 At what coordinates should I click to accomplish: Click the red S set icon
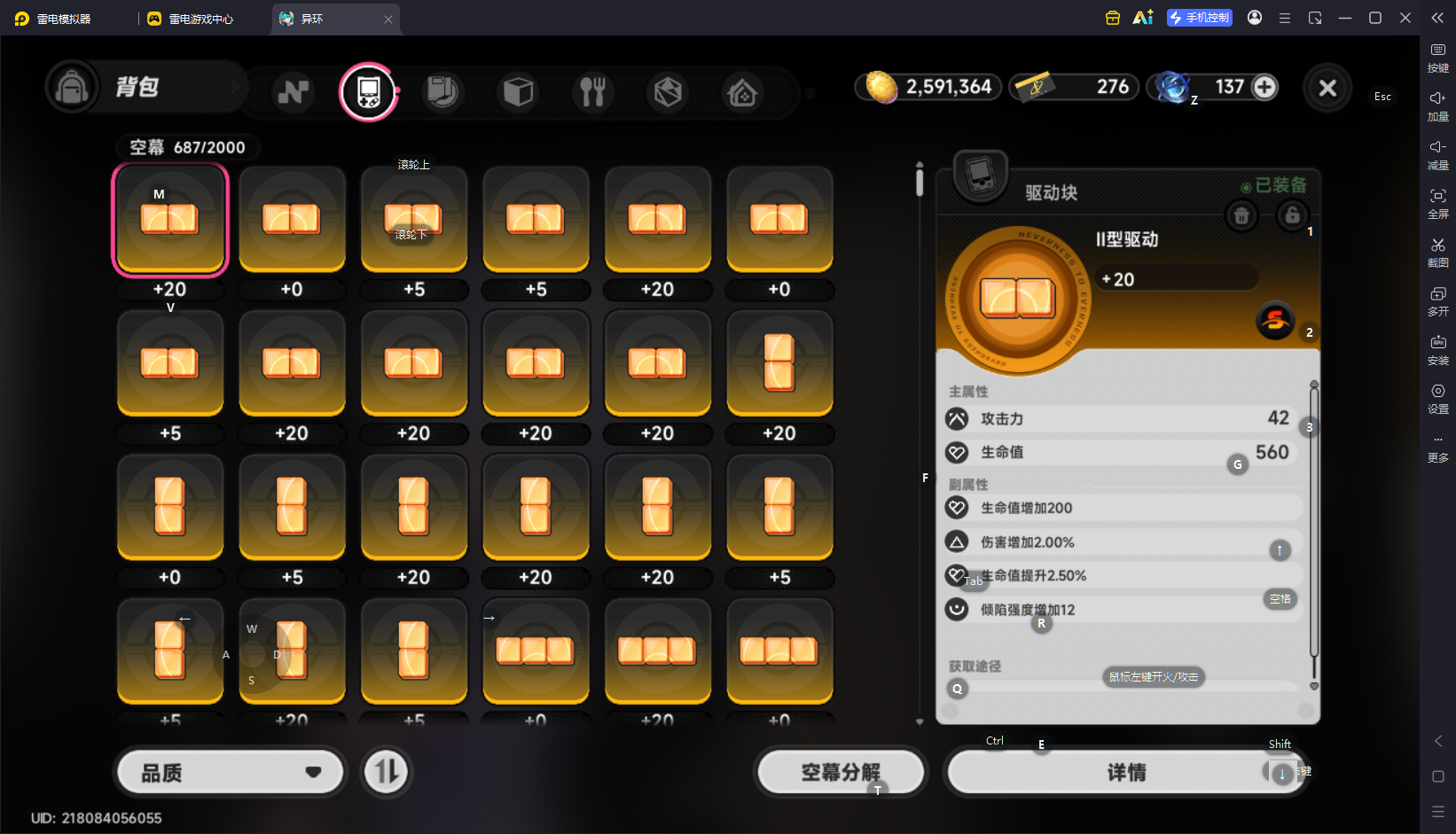[x=1275, y=320]
